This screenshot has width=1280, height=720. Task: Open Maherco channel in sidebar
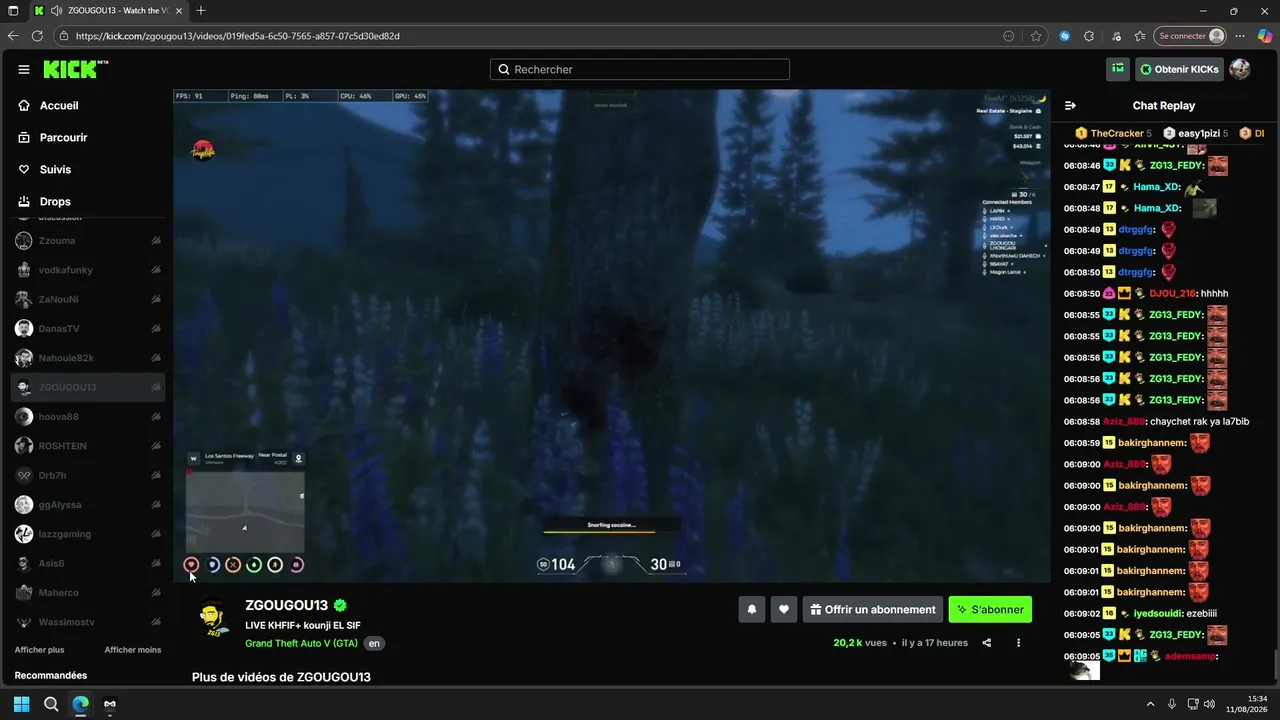(x=88, y=593)
